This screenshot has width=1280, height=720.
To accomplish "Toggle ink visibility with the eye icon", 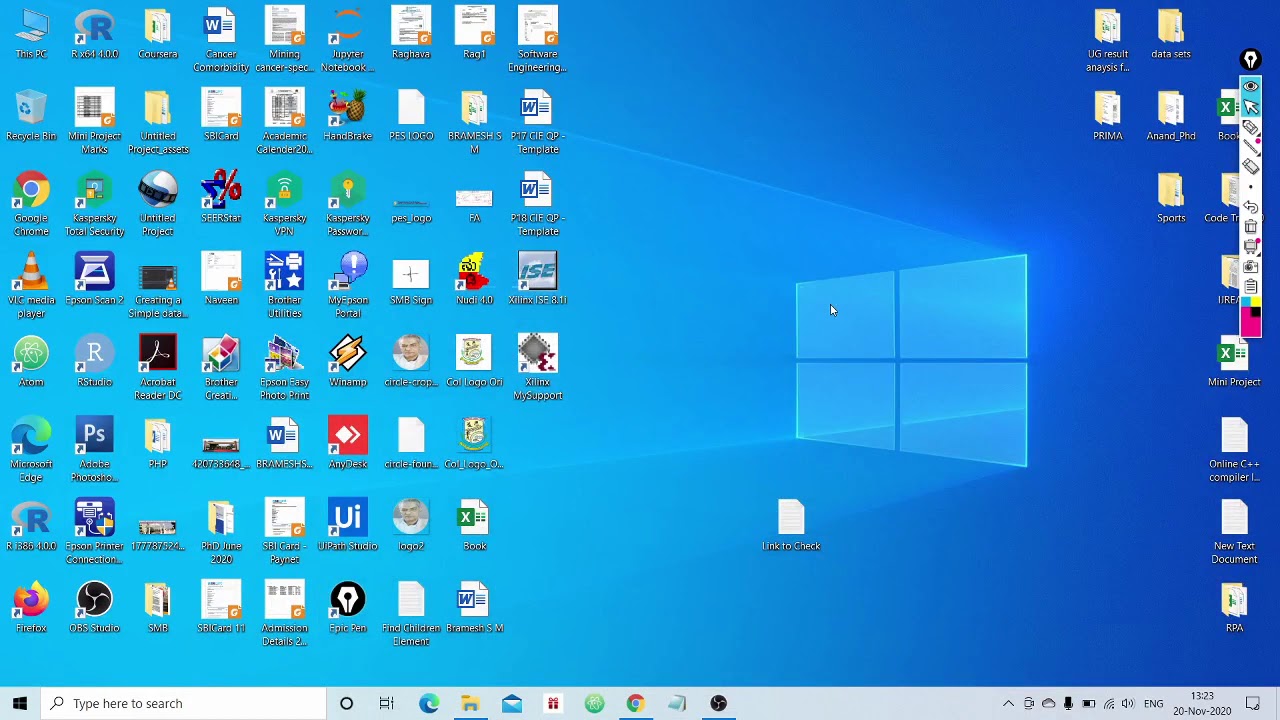I will [1250, 87].
